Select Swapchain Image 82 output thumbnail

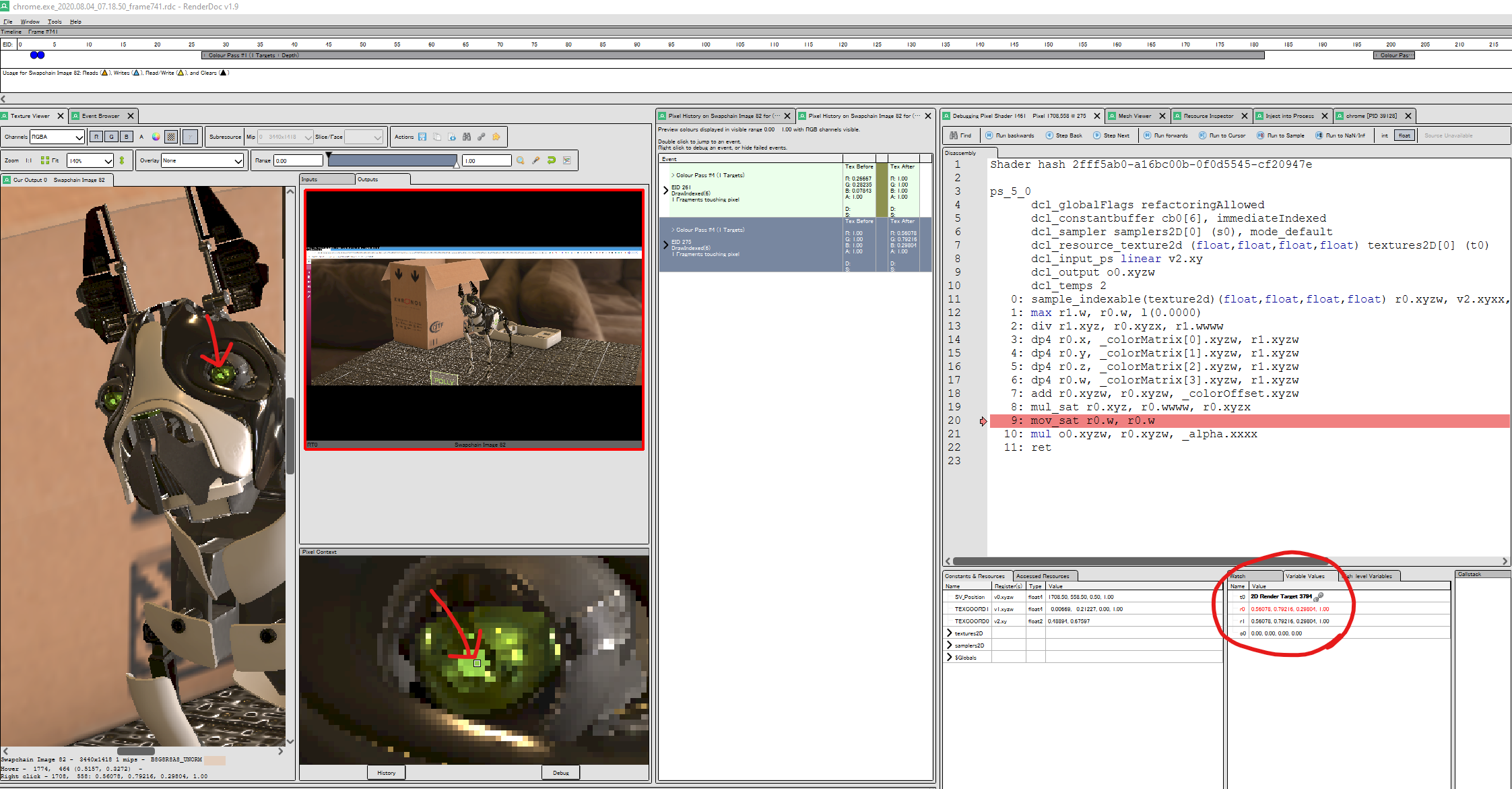(x=474, y=319)
